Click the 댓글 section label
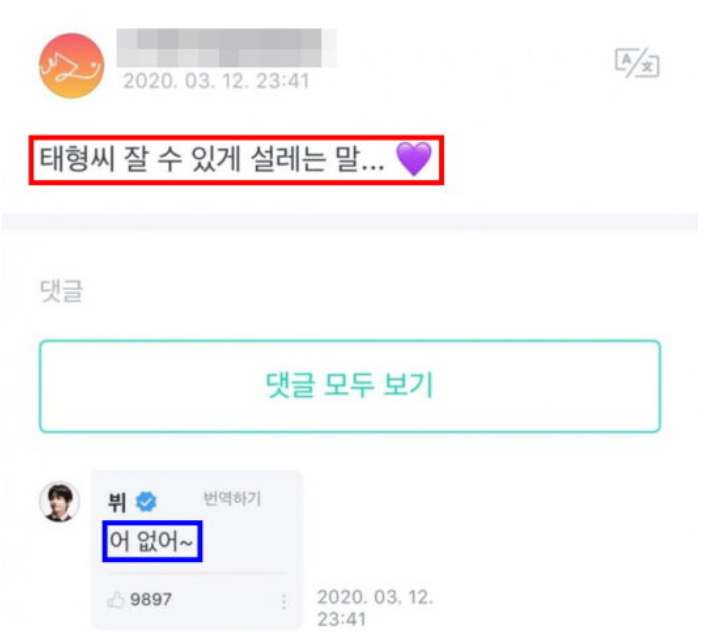705x632 pixels. click(x=62, y=292)
